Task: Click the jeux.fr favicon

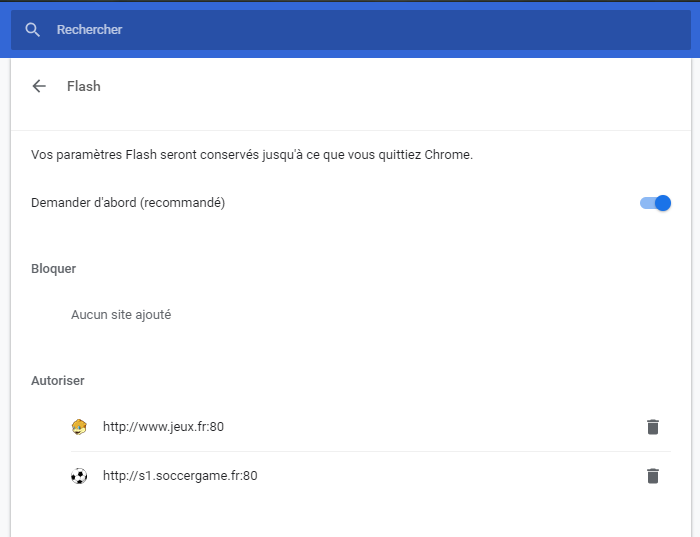Action: (x=79, y=427)
